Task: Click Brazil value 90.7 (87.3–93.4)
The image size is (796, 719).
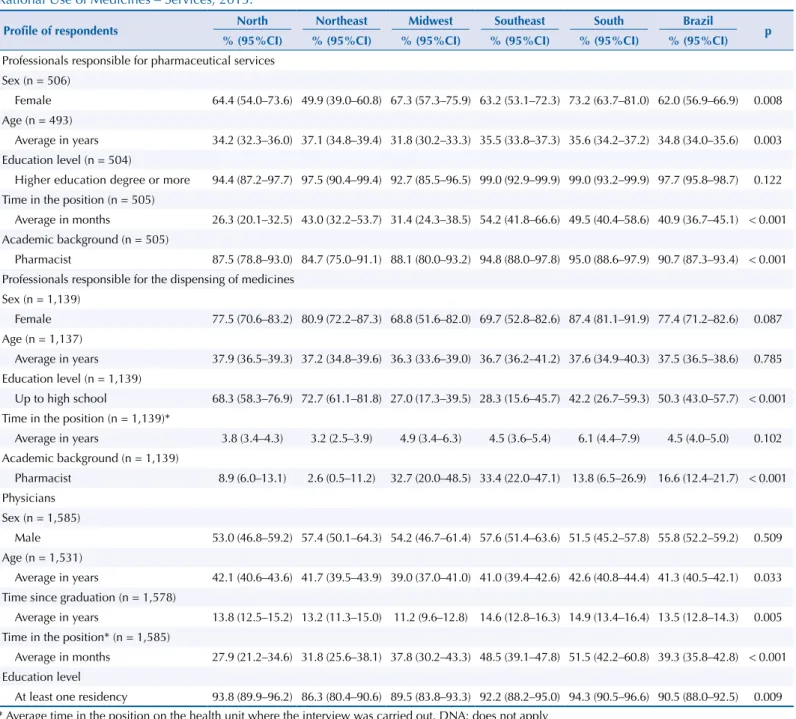Action: tap(698, 259)
